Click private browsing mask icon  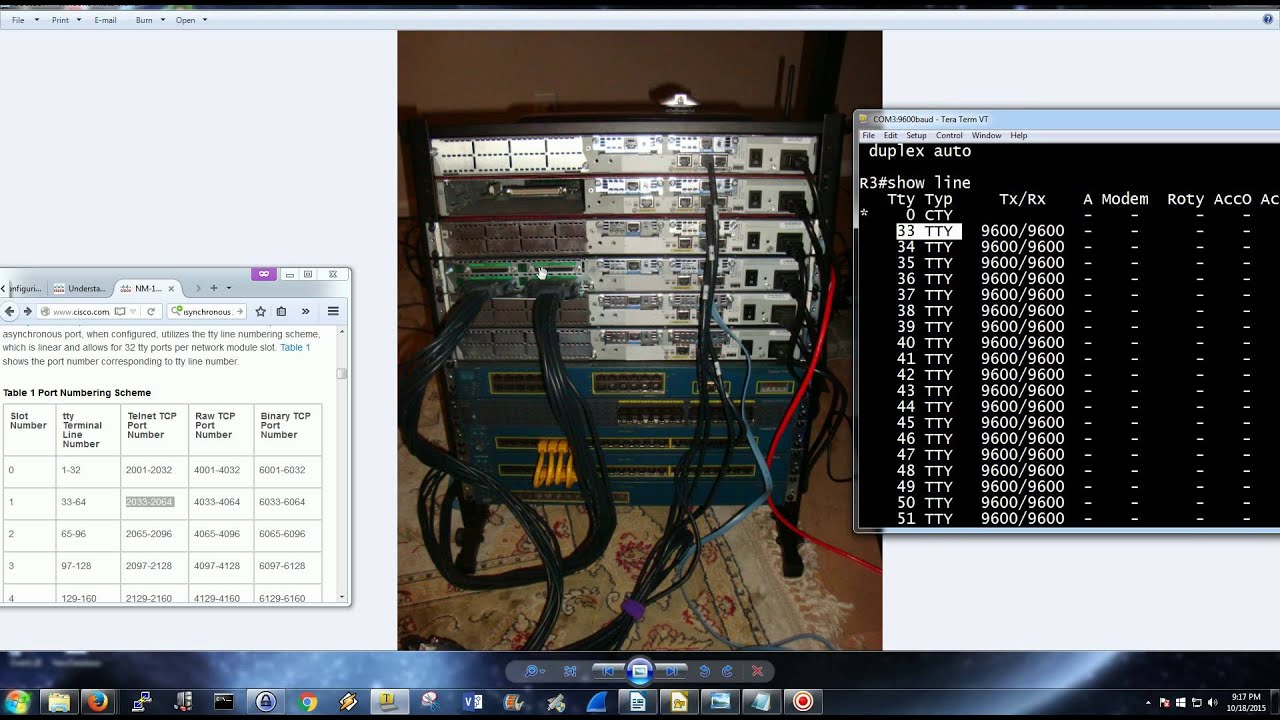264,274
